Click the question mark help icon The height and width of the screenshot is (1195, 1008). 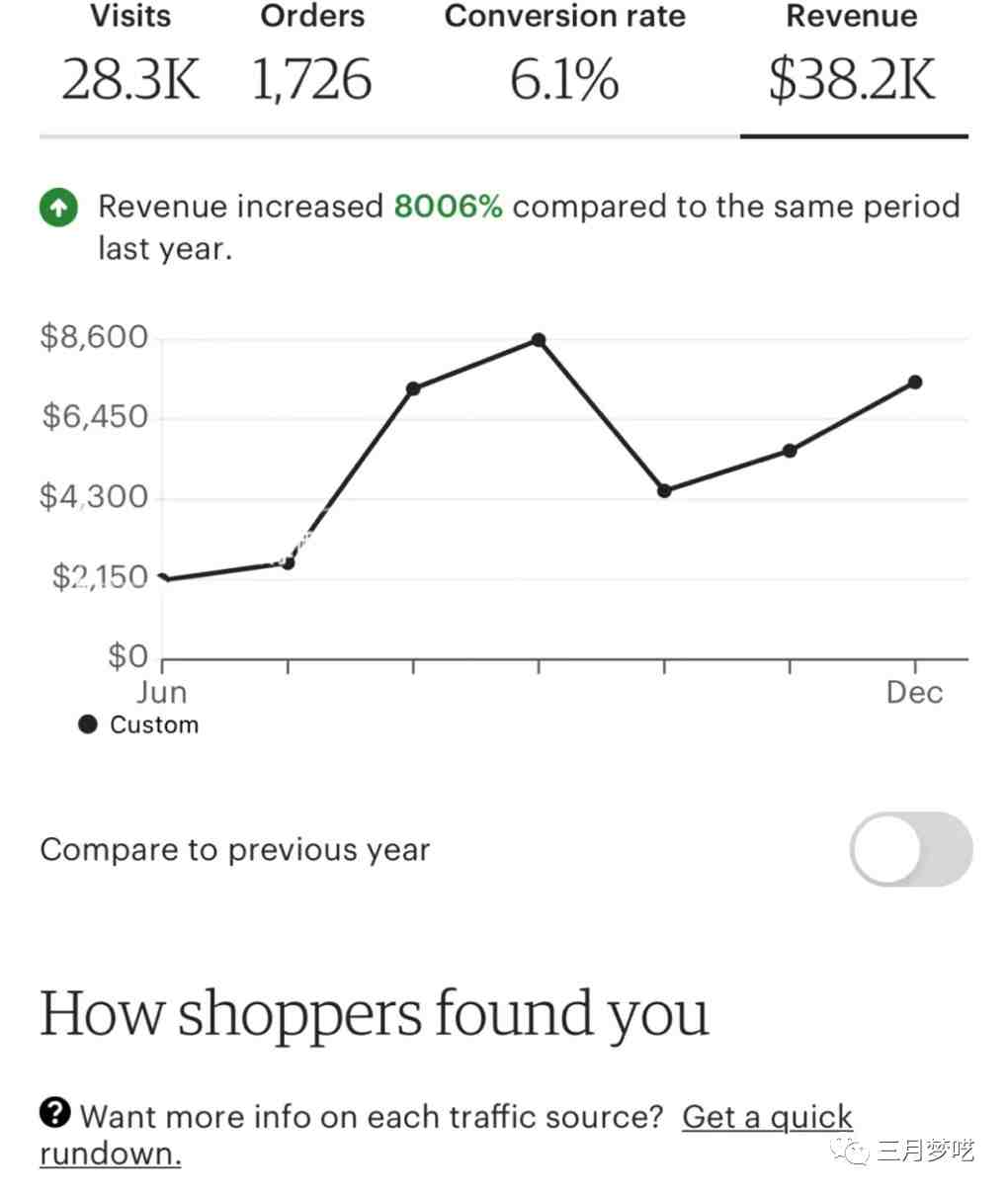55,1113
